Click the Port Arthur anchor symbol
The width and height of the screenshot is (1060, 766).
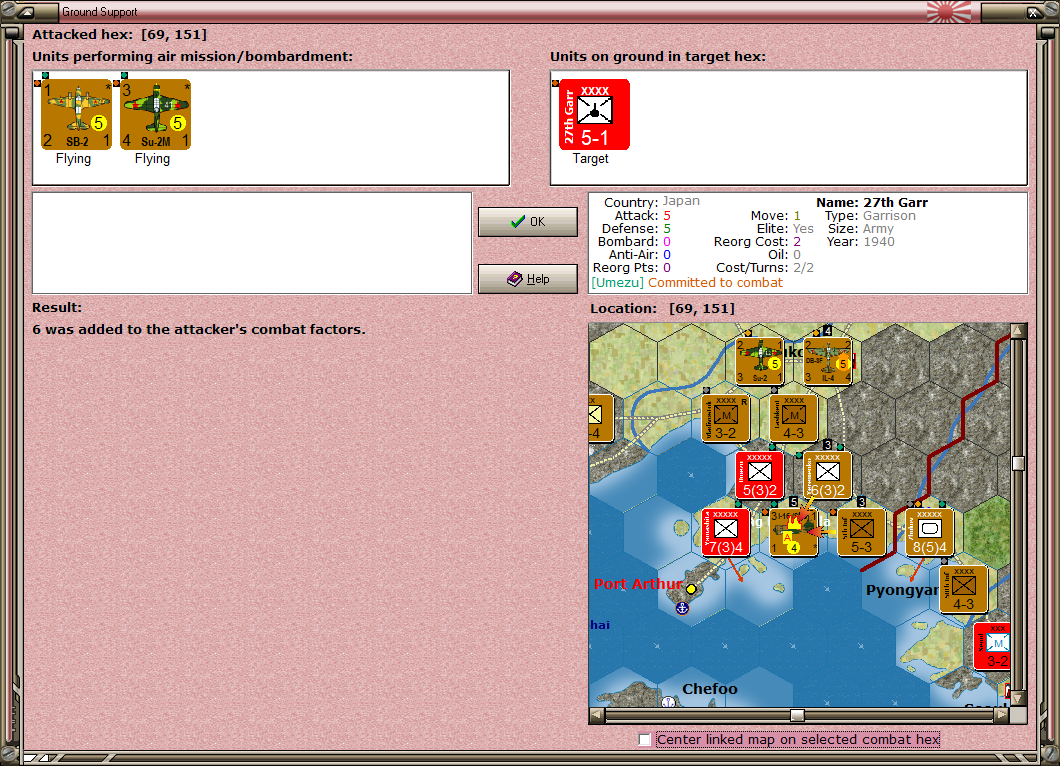683,606
